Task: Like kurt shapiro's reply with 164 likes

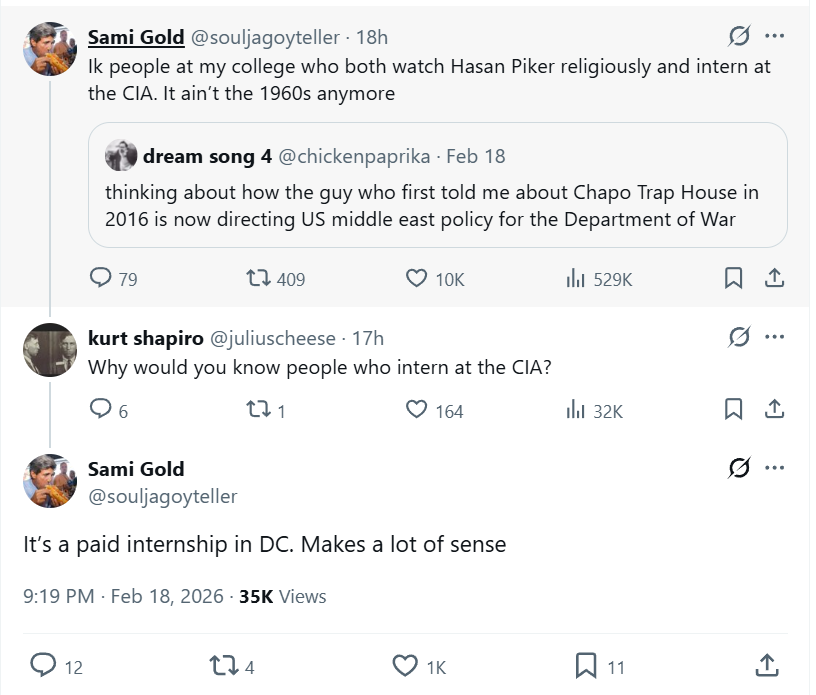Action: pyautogui.click(x=417, y=409)
